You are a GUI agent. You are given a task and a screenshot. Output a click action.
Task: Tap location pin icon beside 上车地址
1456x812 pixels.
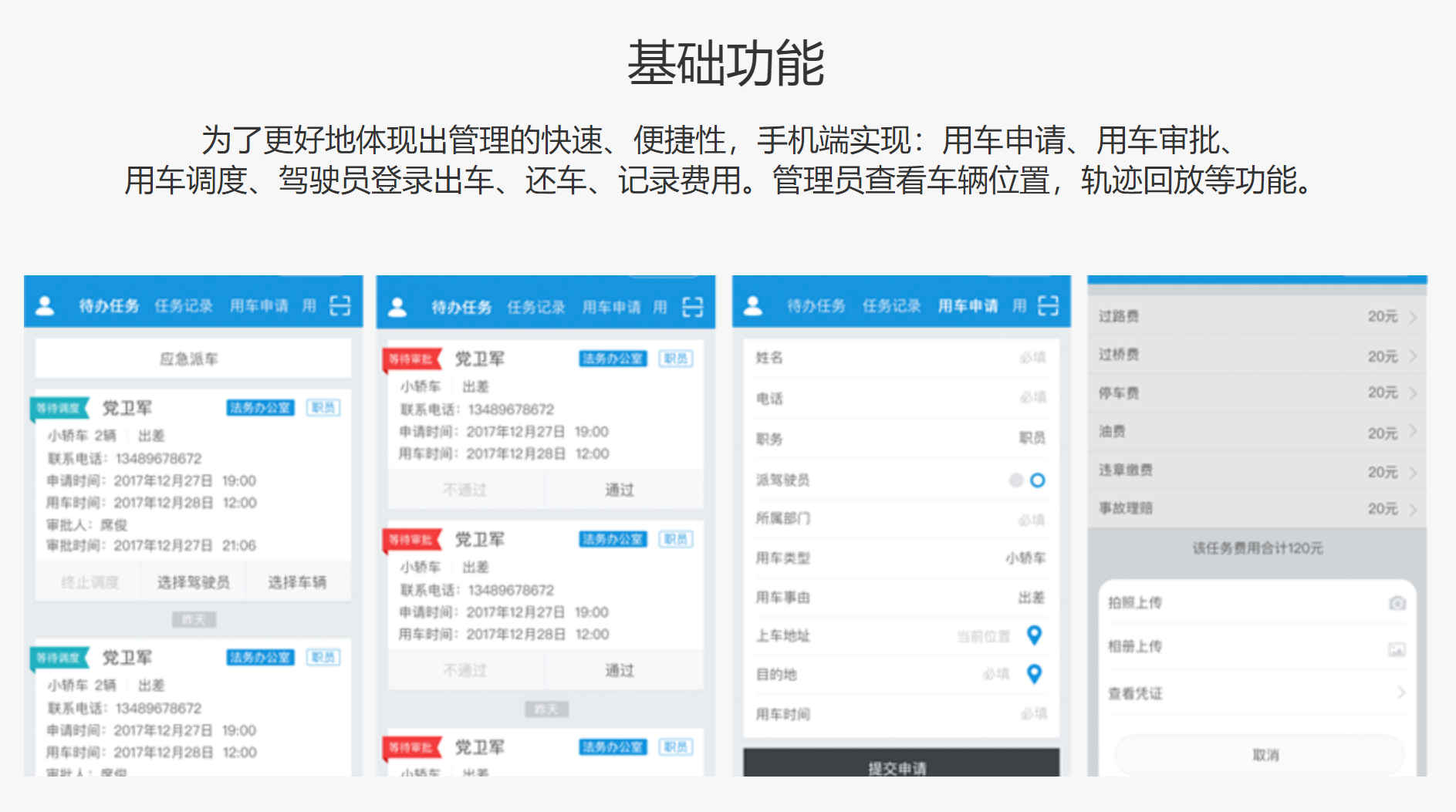1034,635
